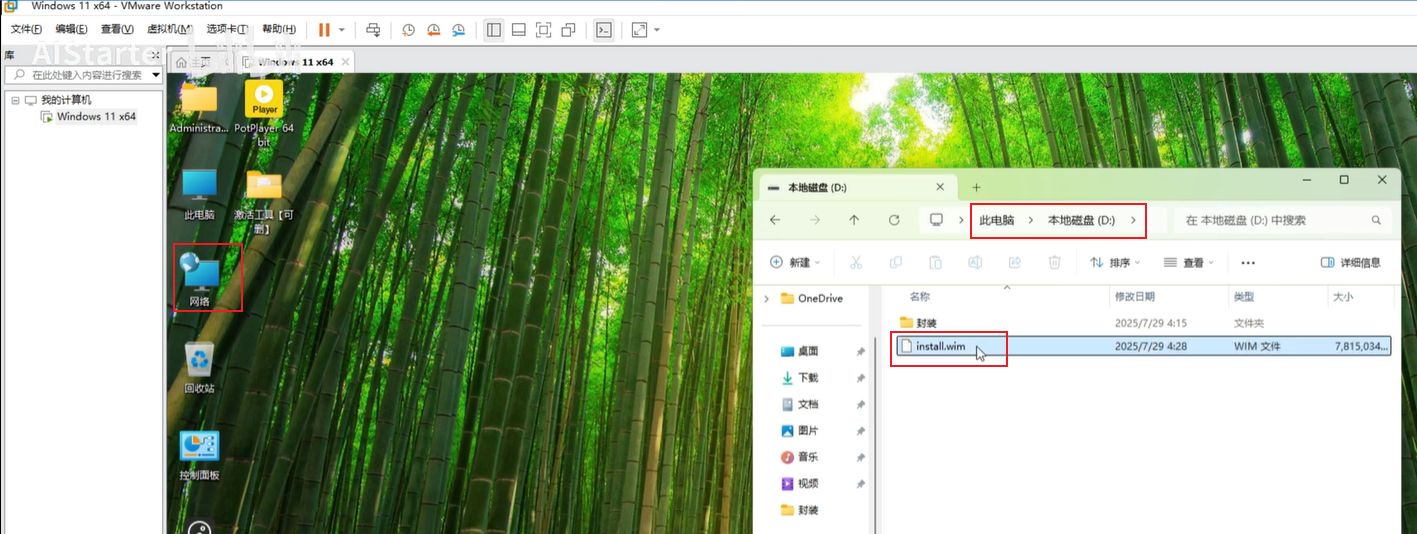This screenshot has width=1417, height=534.
Task: Click the 在 本地磁盘 (D:) 中搜索 box
Action: pos(1275,220)
